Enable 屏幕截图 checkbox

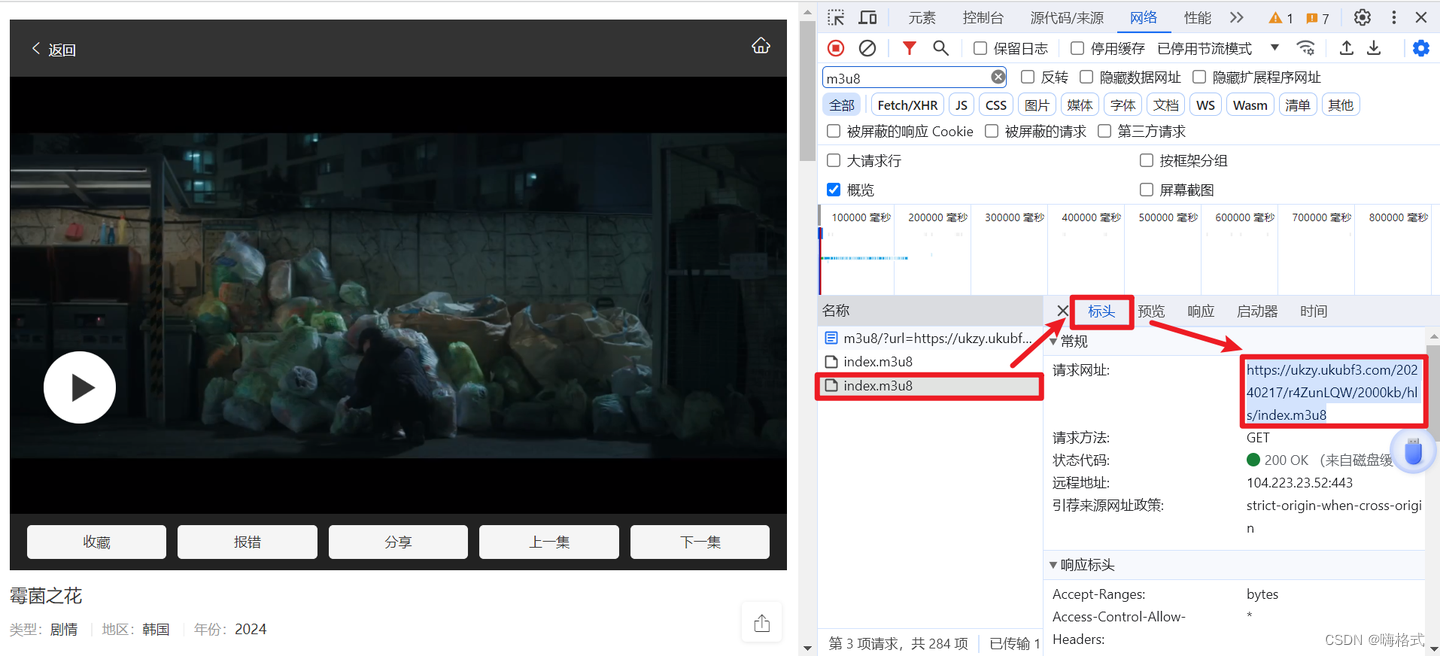pyautogui.click(x=1146, y=189)
